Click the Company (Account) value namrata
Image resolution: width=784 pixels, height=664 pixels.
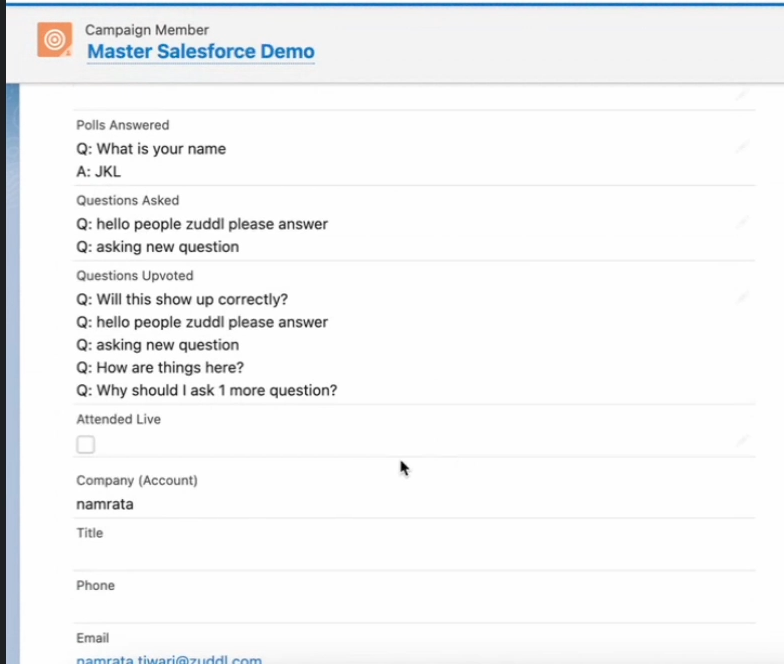tap(105, 504)
